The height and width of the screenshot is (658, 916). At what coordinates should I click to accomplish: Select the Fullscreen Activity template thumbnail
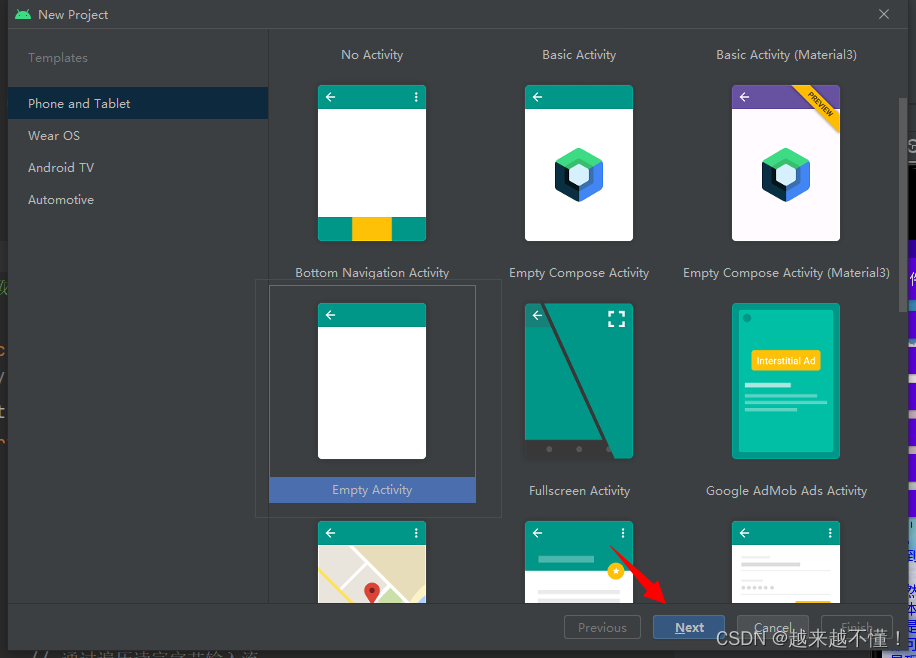pyautogui.click(x=578, y=381)
